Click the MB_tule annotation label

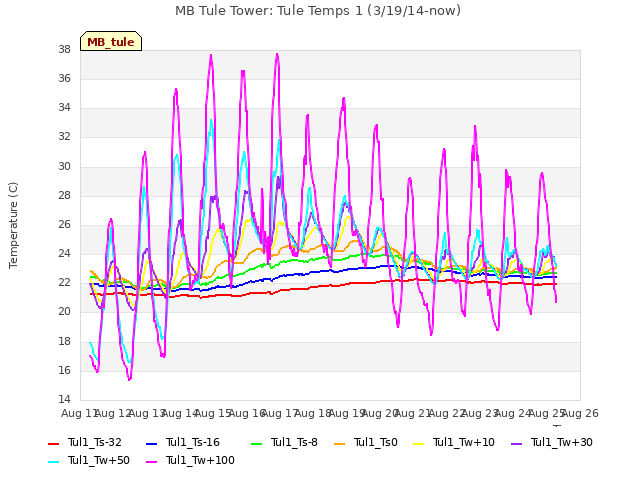(111, 41)
